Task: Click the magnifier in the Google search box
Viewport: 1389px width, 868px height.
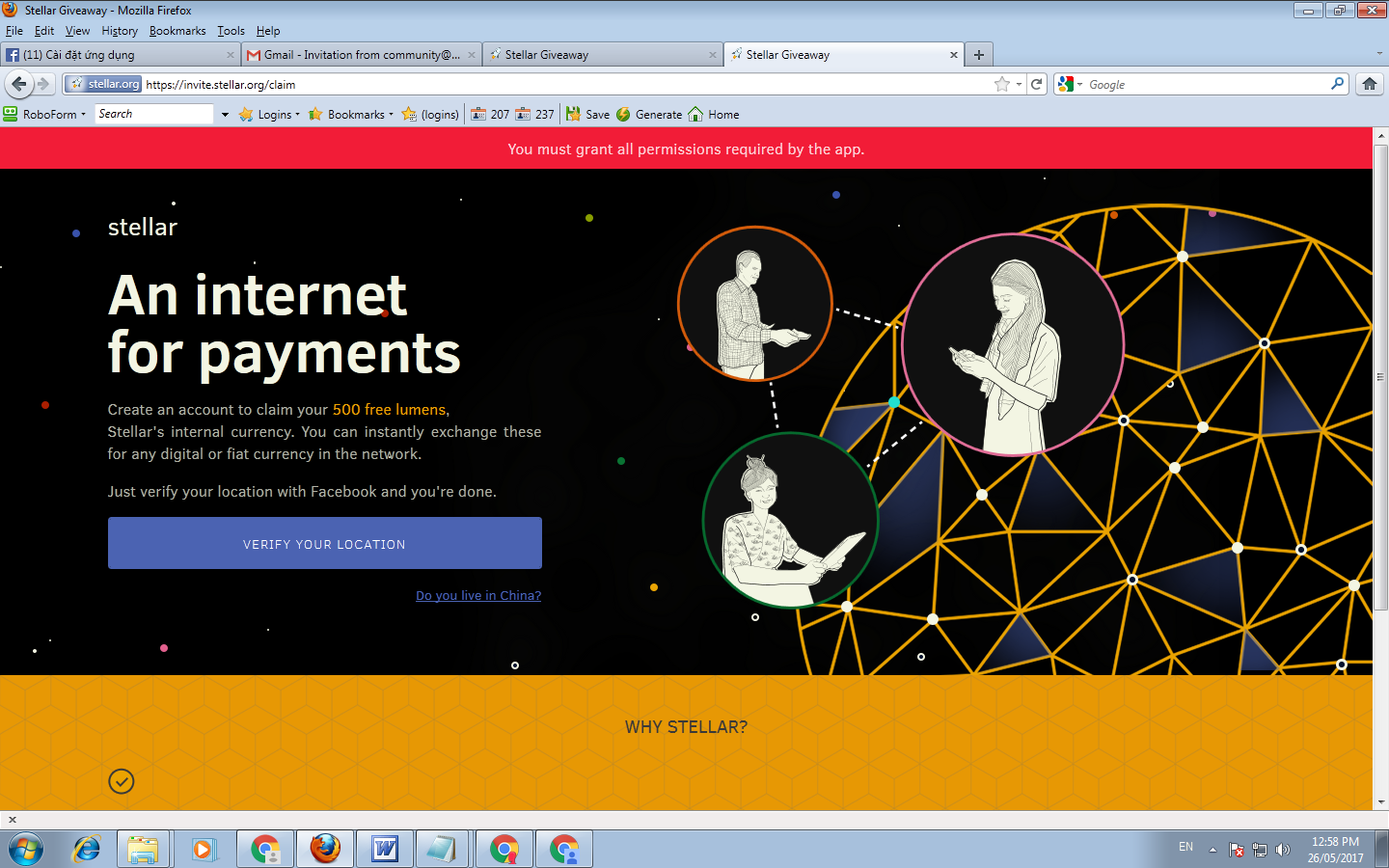Action: pyautogui.click(x=1337, y=84)
